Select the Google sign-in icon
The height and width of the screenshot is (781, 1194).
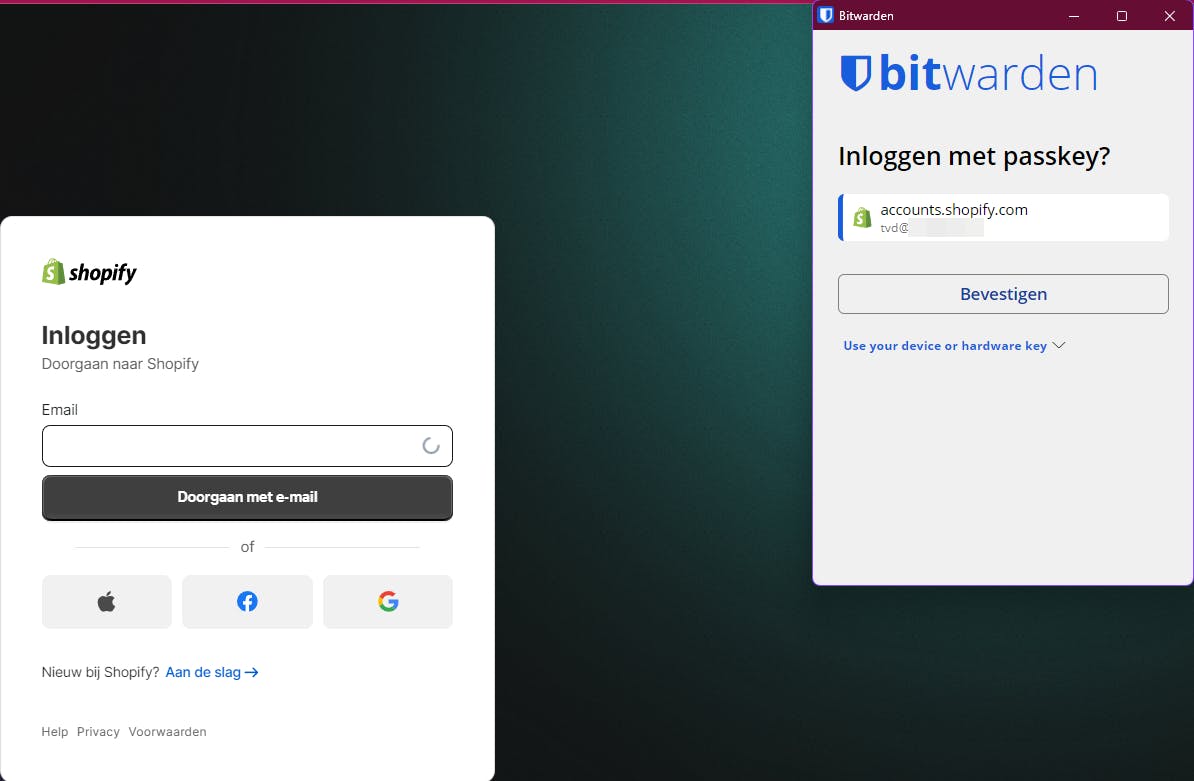pos(387,601)
